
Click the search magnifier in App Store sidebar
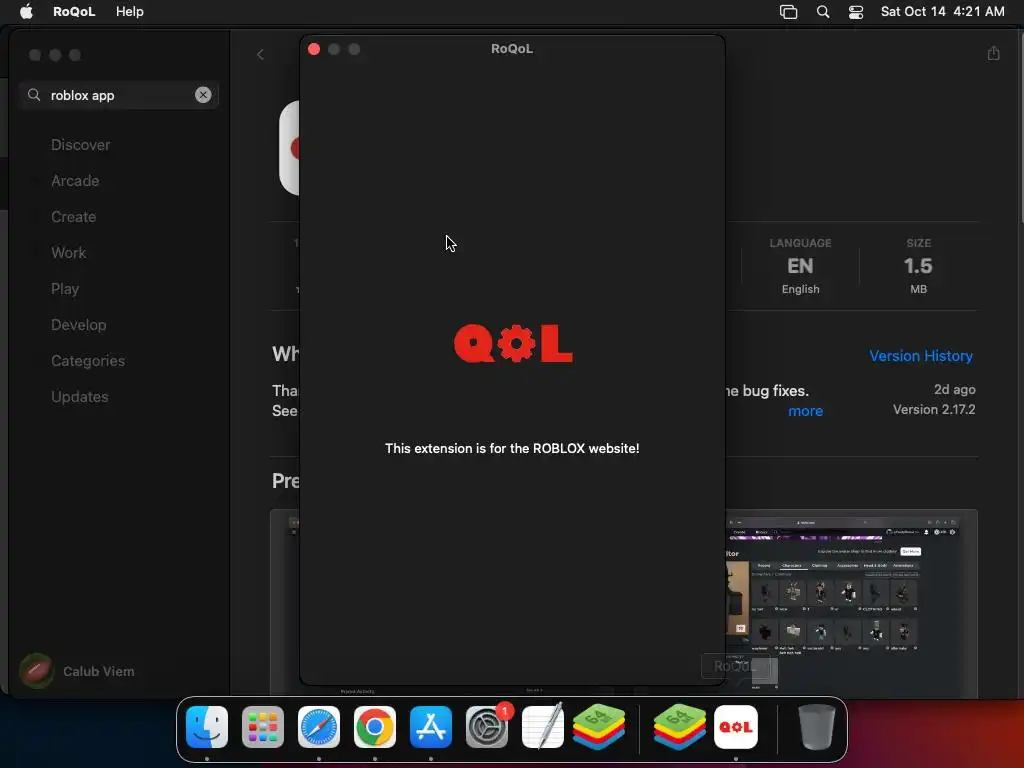(x=34, y=95)
